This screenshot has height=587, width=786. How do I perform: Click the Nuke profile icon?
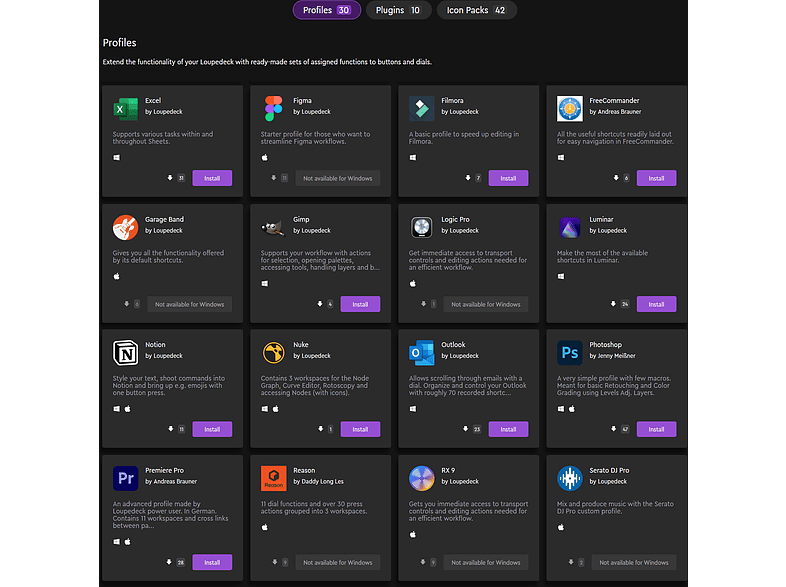point(273,352)
